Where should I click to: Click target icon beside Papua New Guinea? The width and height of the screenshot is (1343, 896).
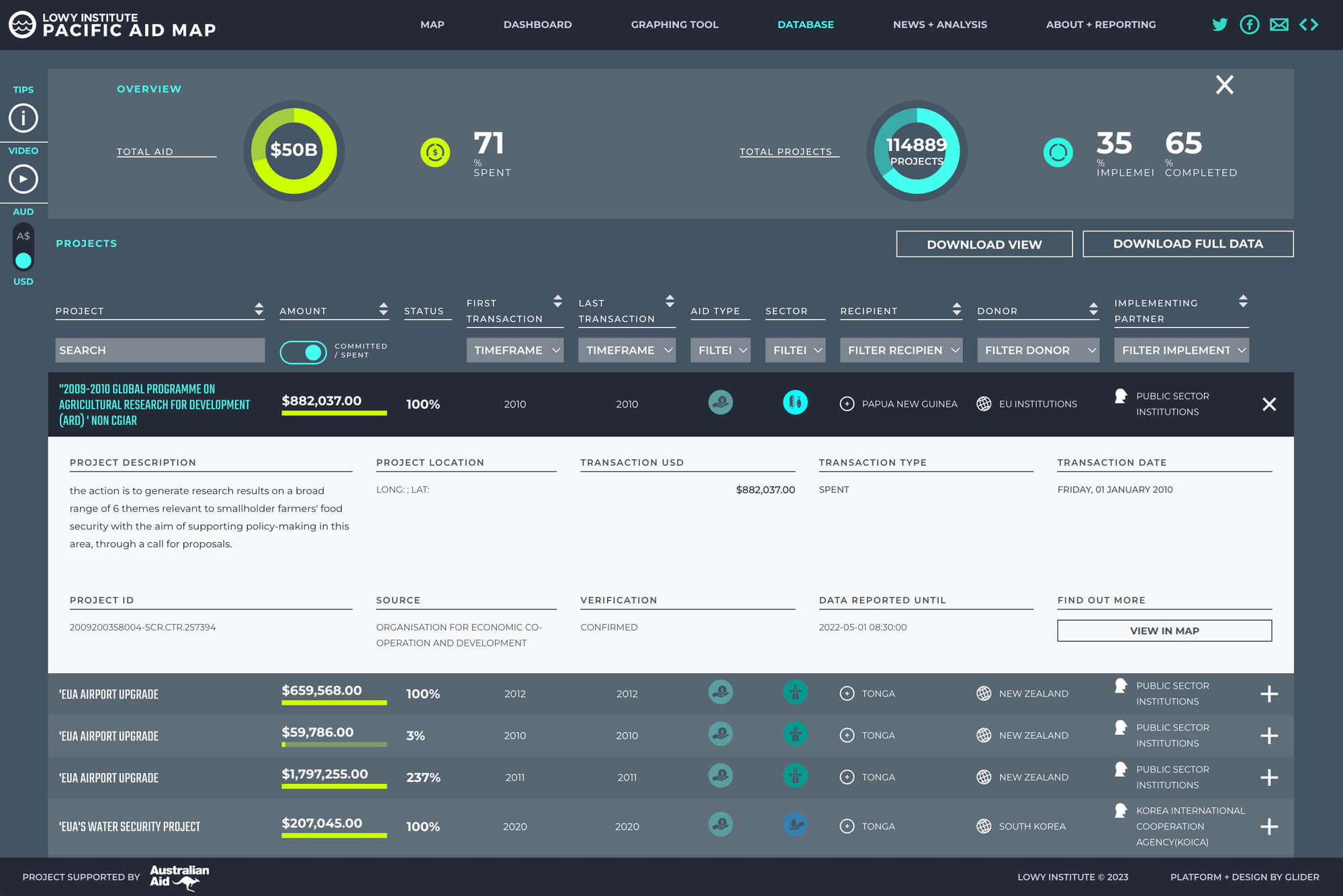(x=847, y=404)
